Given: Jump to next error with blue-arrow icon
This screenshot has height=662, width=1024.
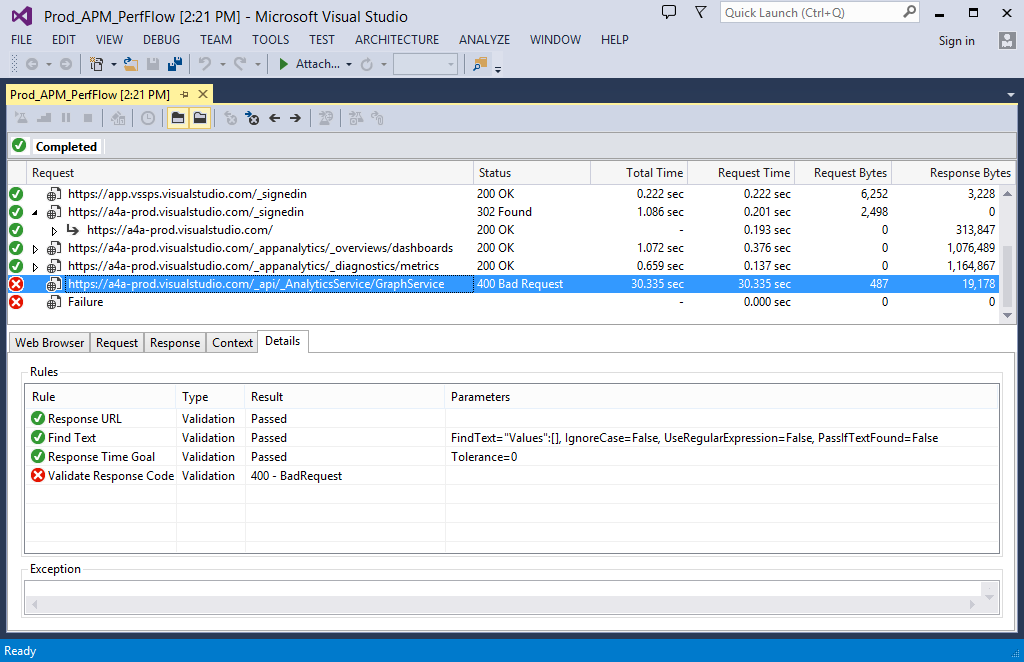Looking at the screenshot, I should tap(252, 118).
